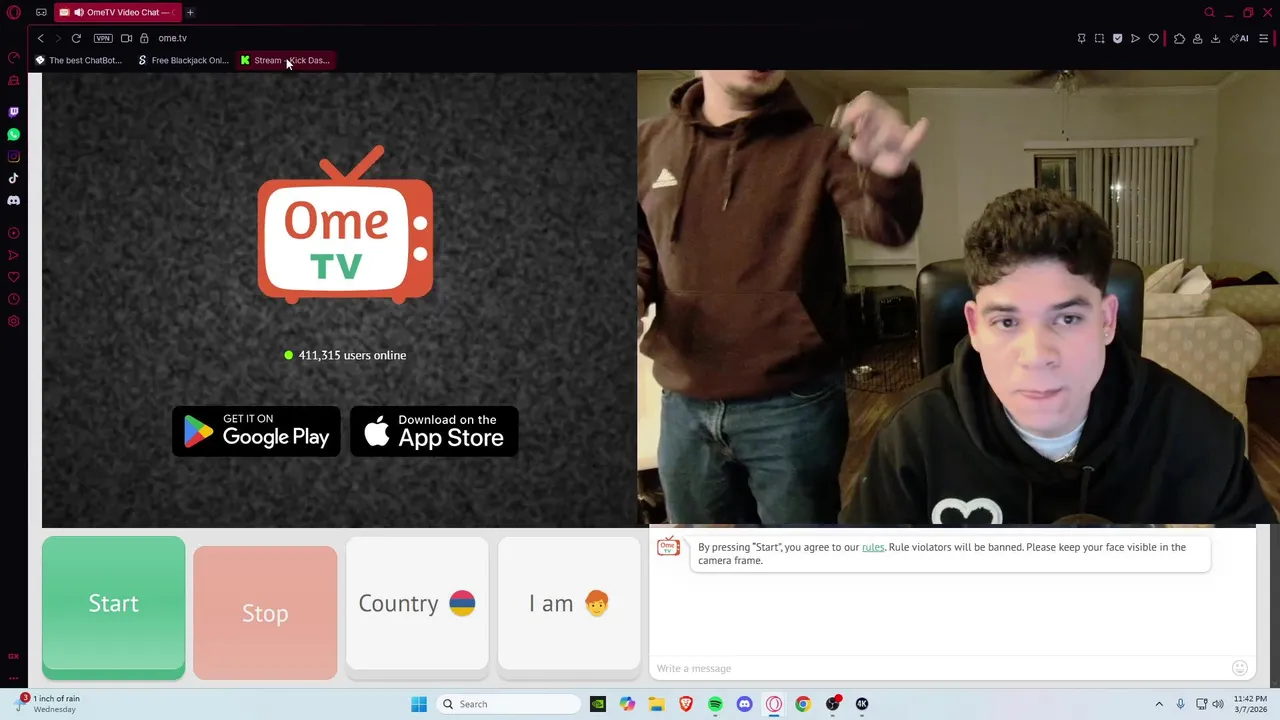Open the taskbar volume speaker icon

point(1218,704)
